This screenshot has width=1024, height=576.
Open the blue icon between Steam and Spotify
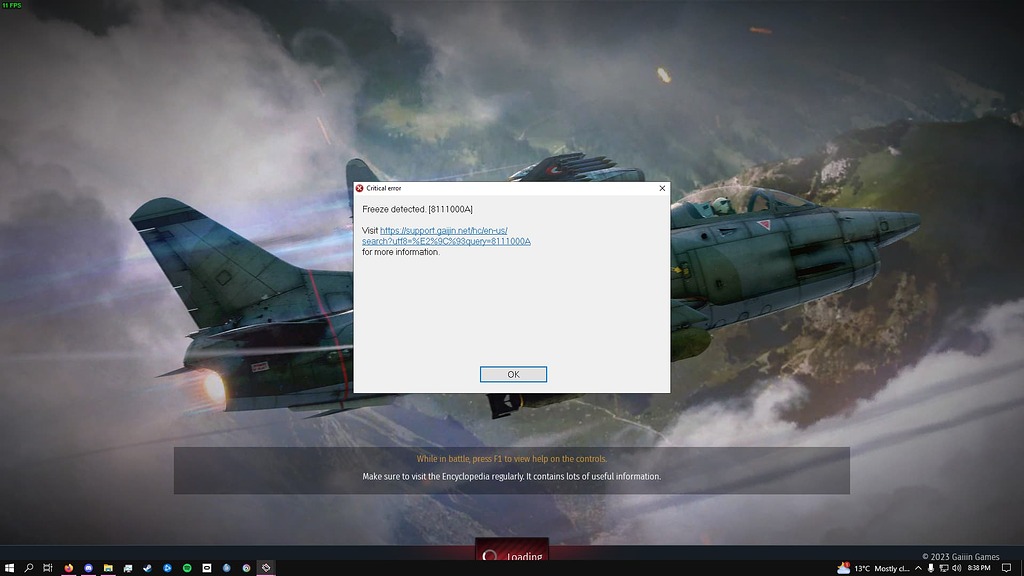167,568
